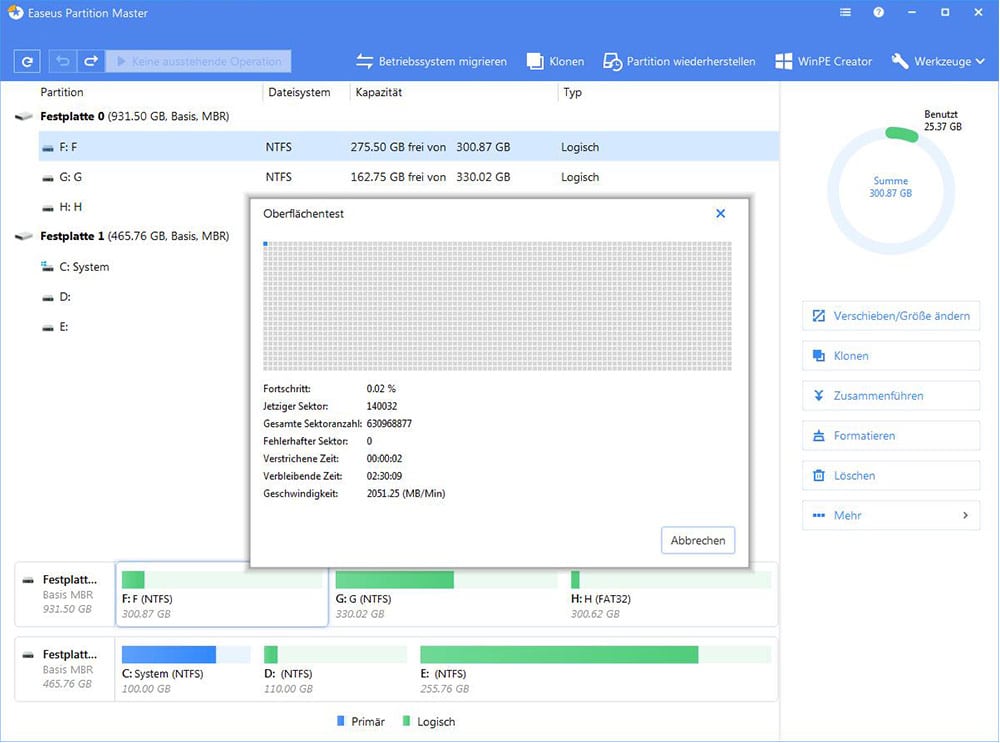The height and width of the screenshot is (743, 1000).
Task: Click 'Klonen' in the right side panel
Action: click(x=891, y=356)
